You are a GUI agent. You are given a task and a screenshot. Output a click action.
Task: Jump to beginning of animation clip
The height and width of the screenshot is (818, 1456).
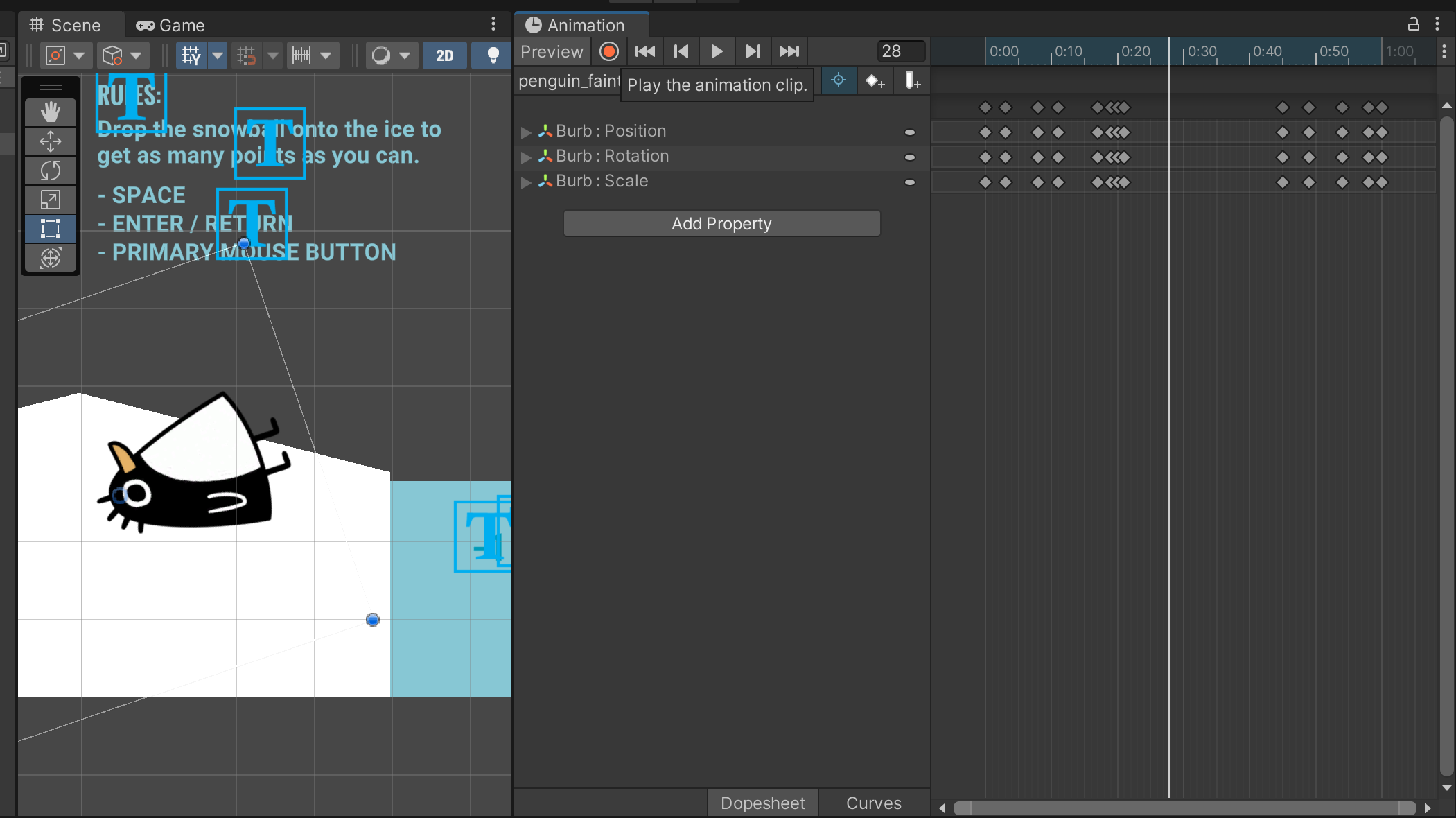click(x=645, y=51)
